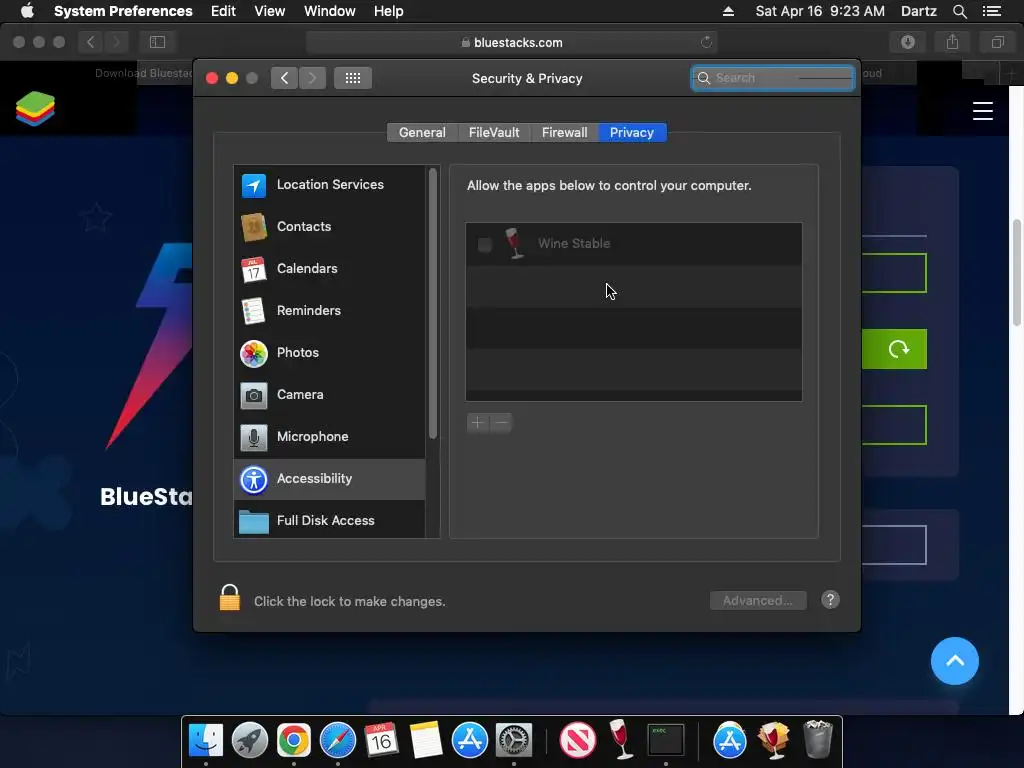Select the Camera icon in privacy list
Viewport: 1024px width, 768px height.
click(x=253, y=395)
